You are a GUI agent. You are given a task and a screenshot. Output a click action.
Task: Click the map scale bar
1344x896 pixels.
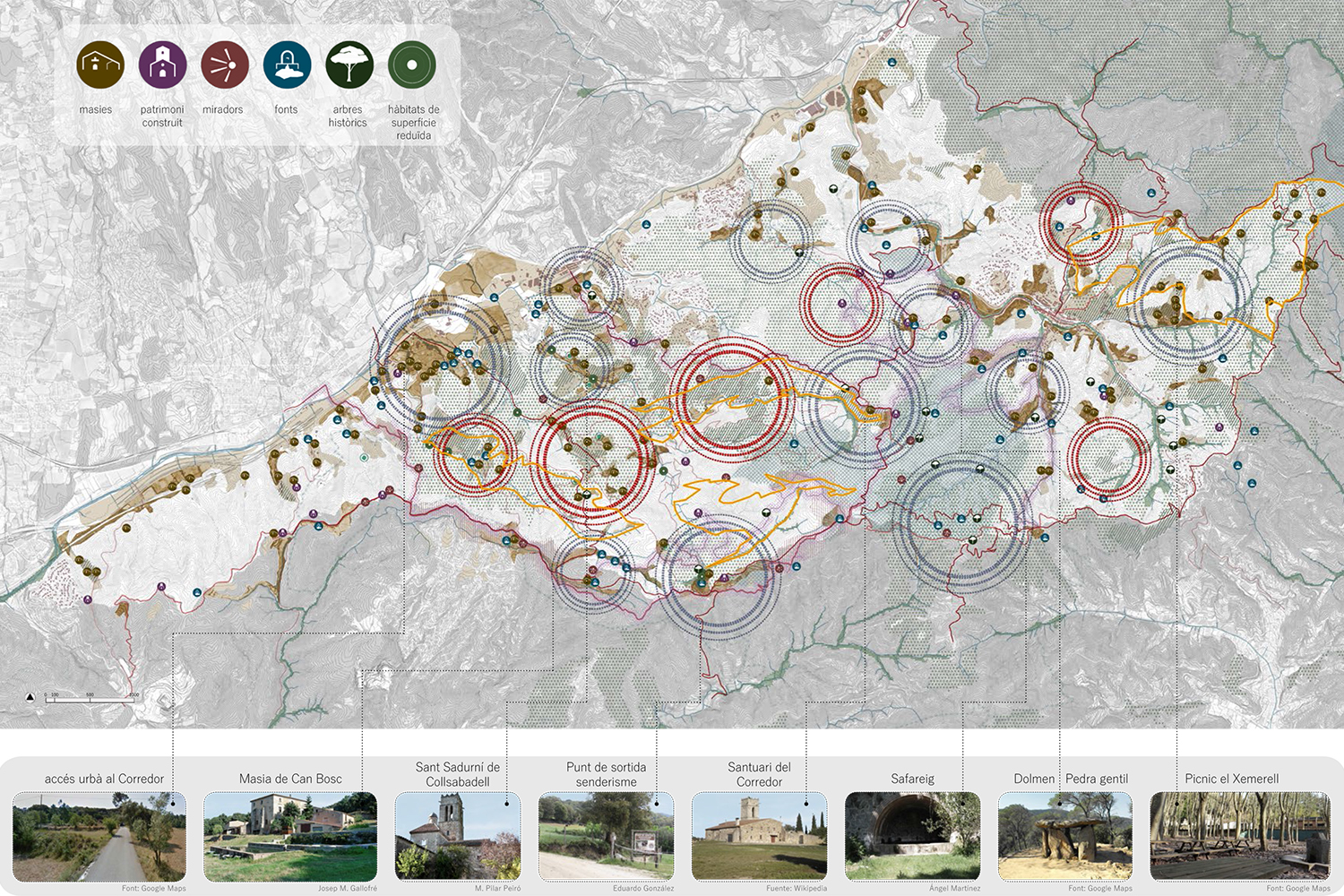click(x=91, y=698)
